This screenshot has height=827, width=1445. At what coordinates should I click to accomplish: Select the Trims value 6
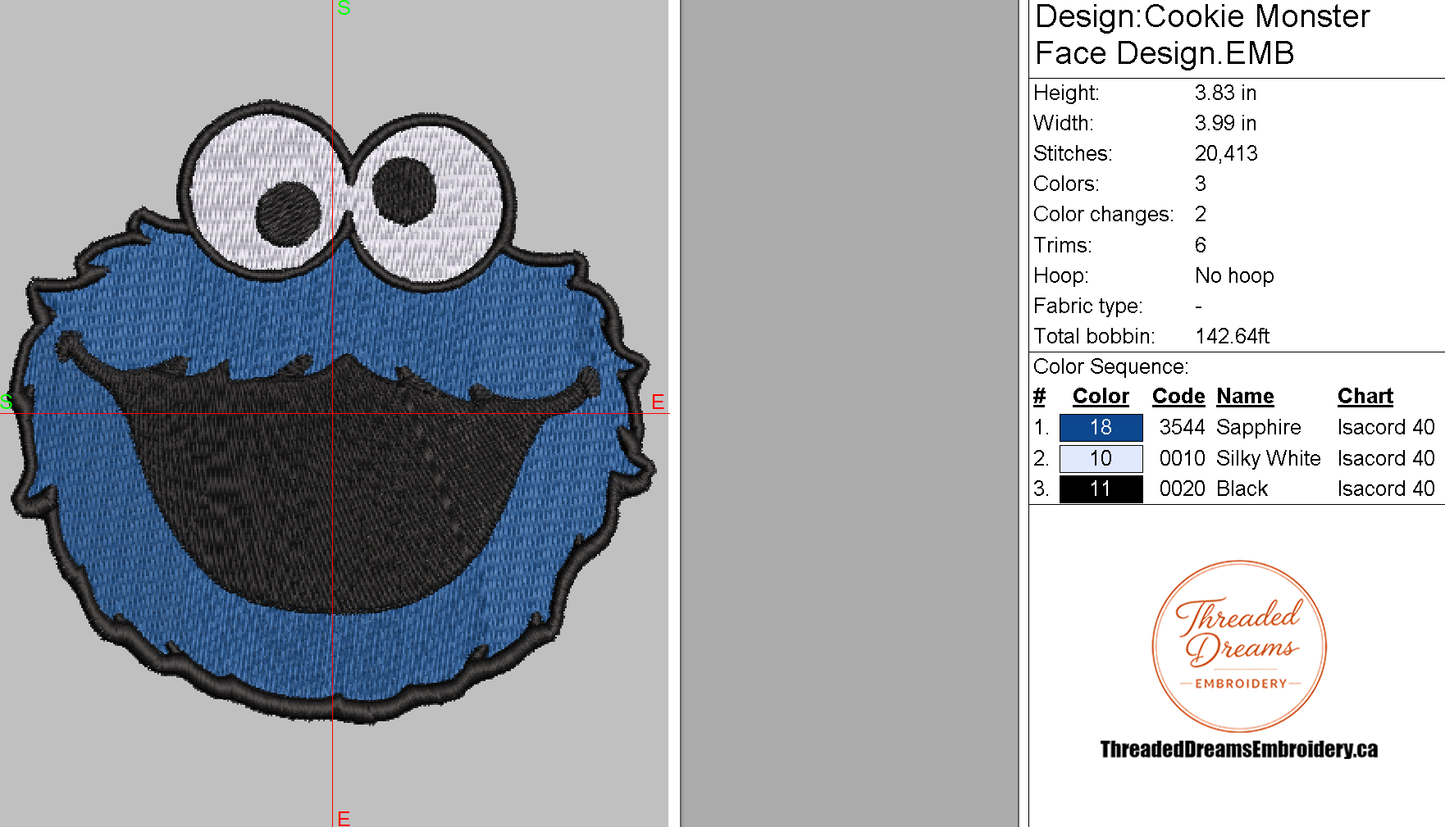coord(1201,245)
